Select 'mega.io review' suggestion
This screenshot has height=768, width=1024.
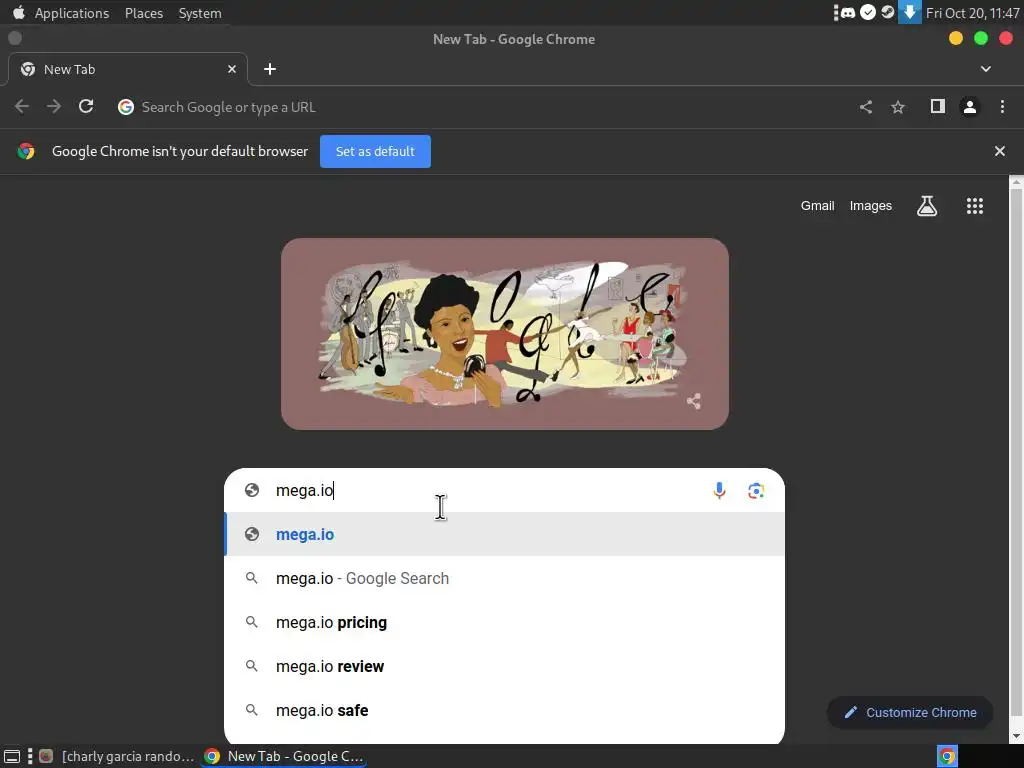(504, 666)
